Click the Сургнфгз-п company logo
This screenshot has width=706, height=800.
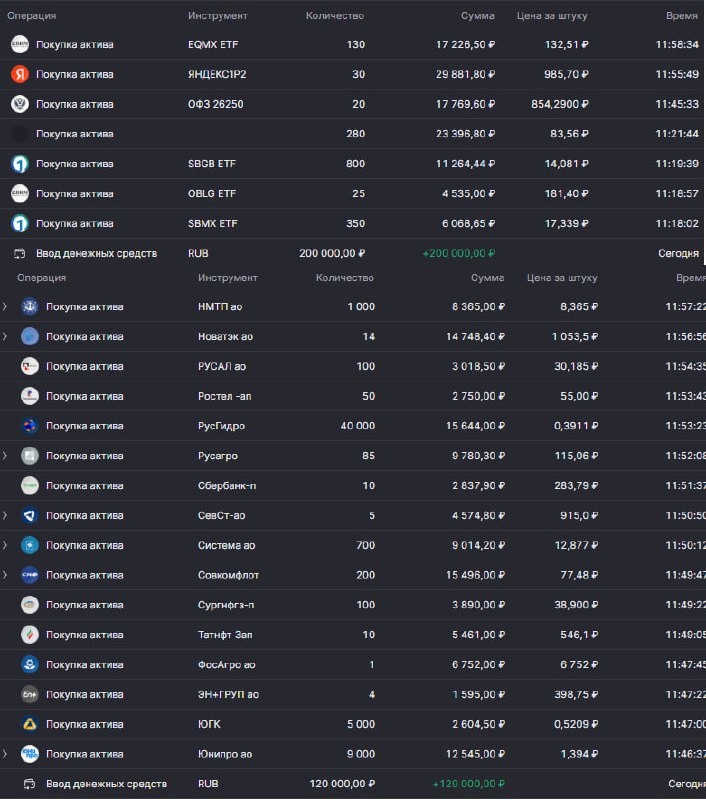click(30, 605)
